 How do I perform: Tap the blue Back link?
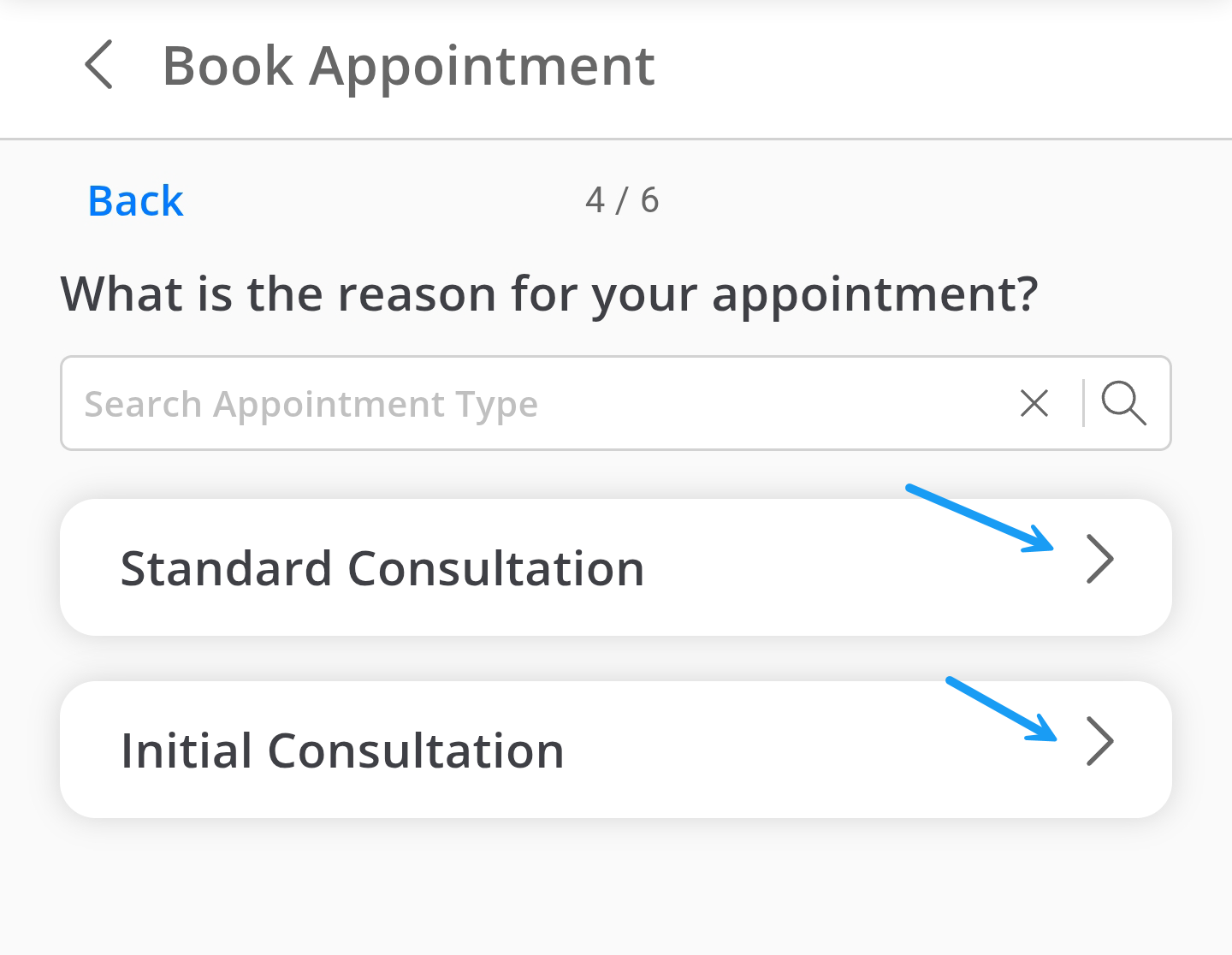tap(135, 201)
